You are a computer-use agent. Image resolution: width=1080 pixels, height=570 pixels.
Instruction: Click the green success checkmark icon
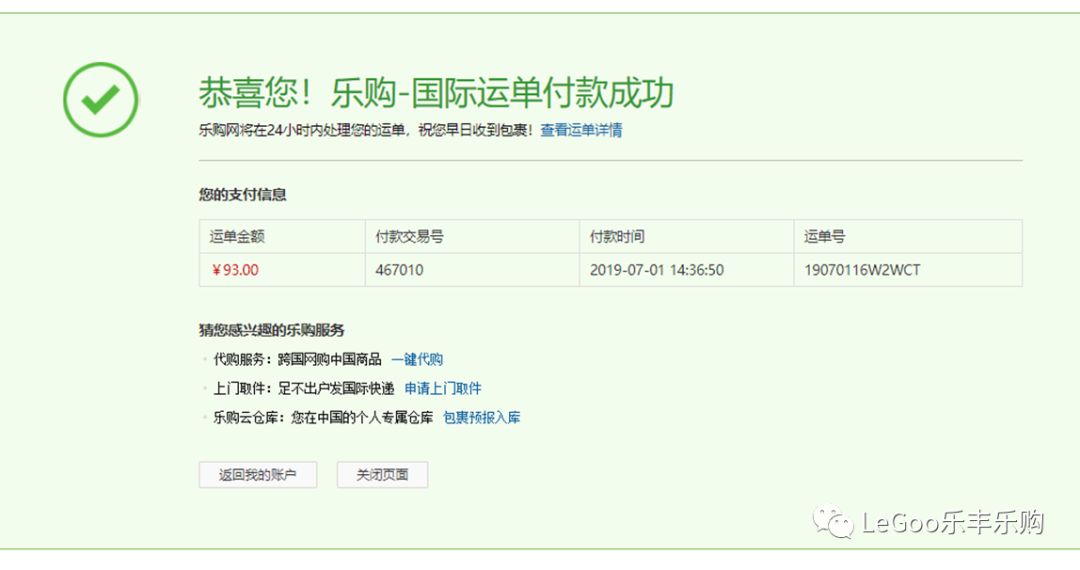pos(101,100)
